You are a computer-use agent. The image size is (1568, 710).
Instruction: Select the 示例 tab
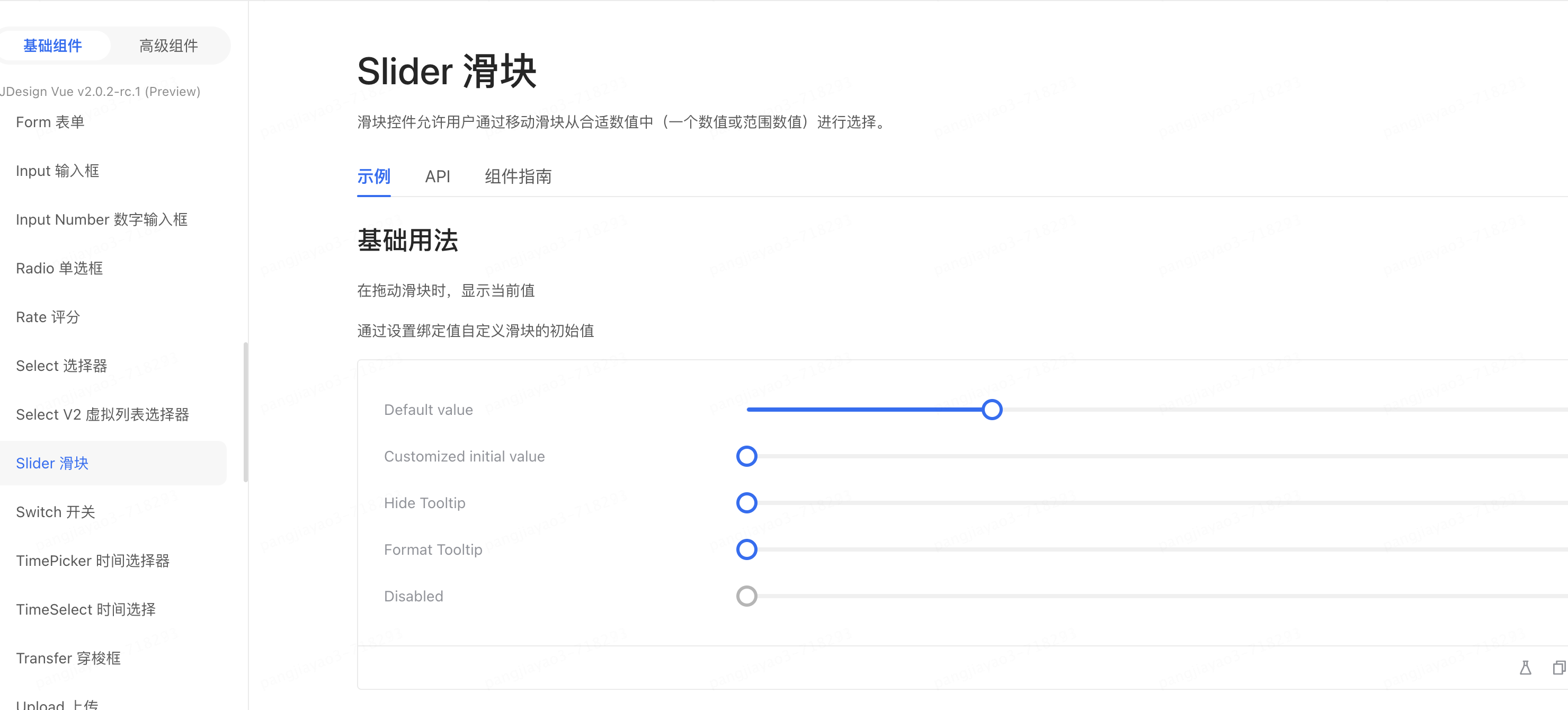point(373,176)
